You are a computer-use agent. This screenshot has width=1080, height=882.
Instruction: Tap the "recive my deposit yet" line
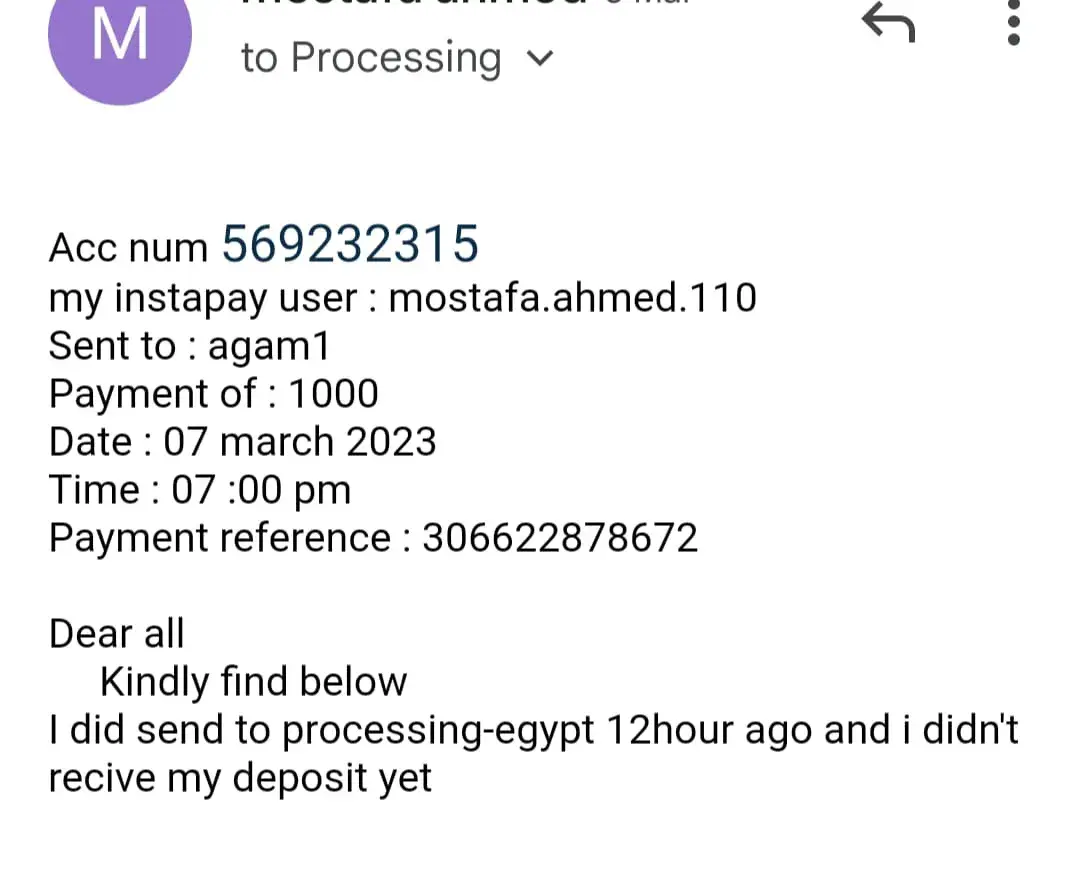tap(240, 779)
